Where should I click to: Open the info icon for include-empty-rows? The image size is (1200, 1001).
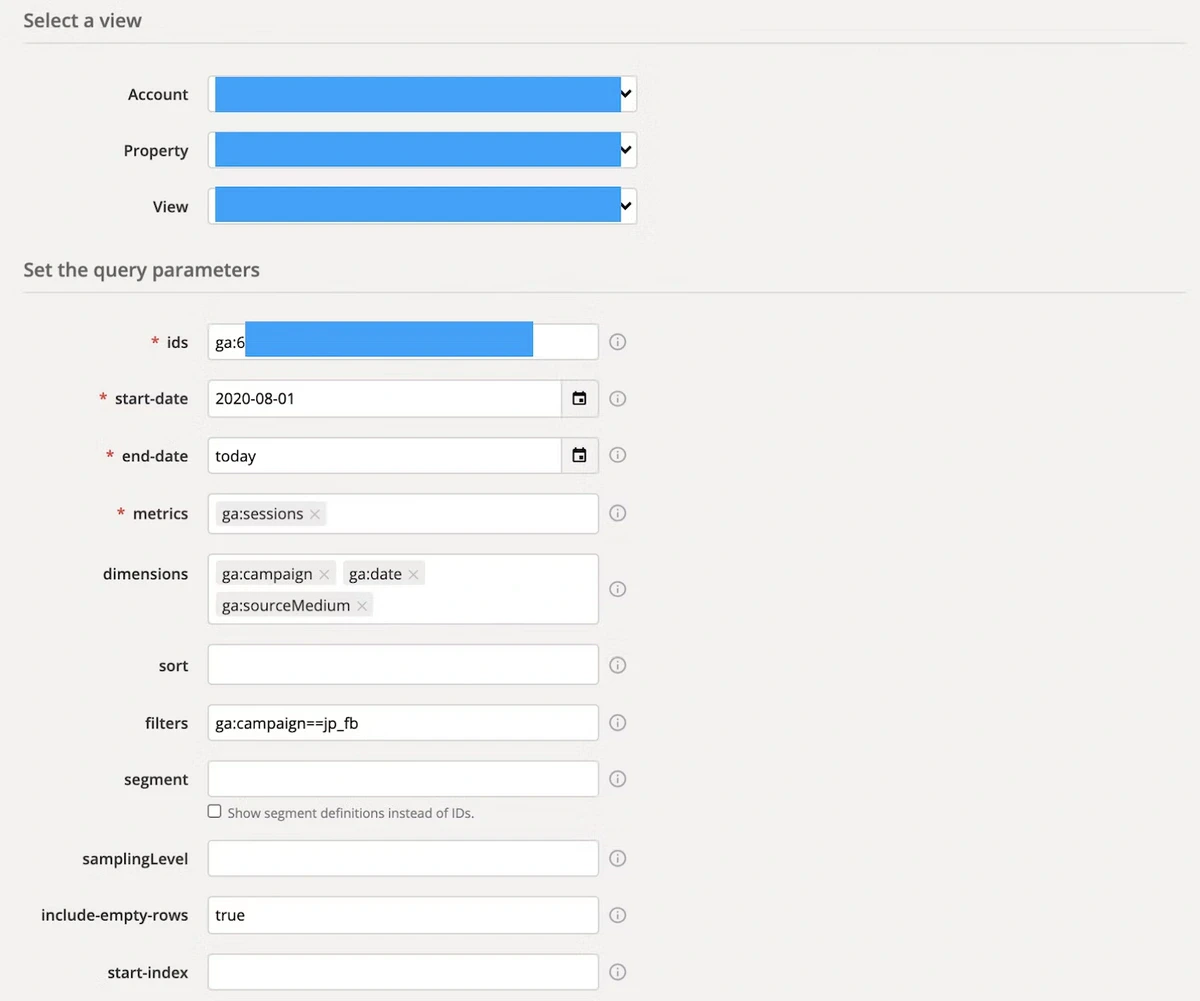point(617,914)
